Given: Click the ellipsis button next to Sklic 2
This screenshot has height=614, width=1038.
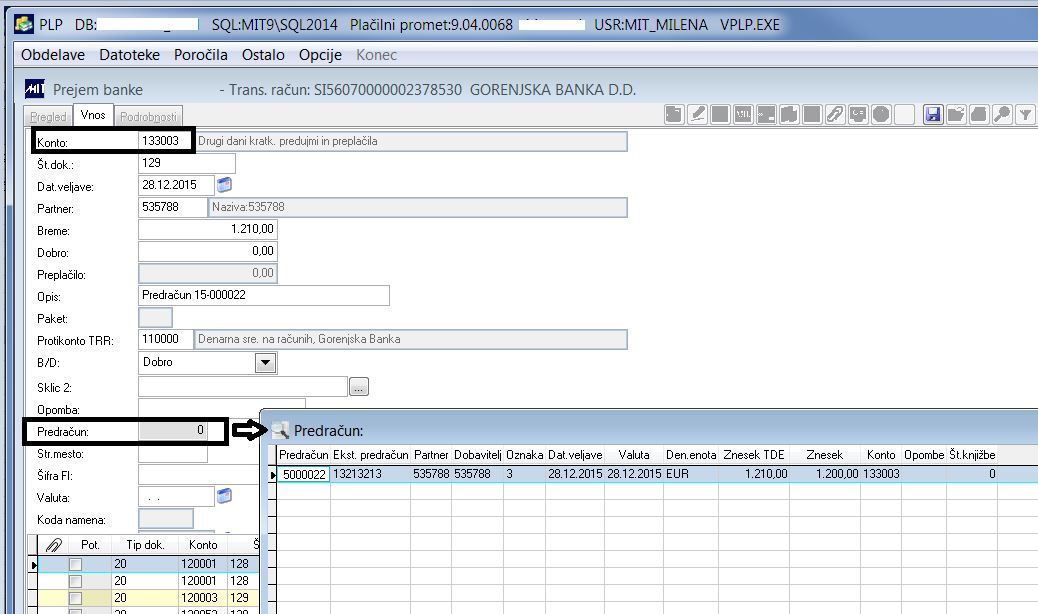Looking at the screenshot, I should point(359,387).
